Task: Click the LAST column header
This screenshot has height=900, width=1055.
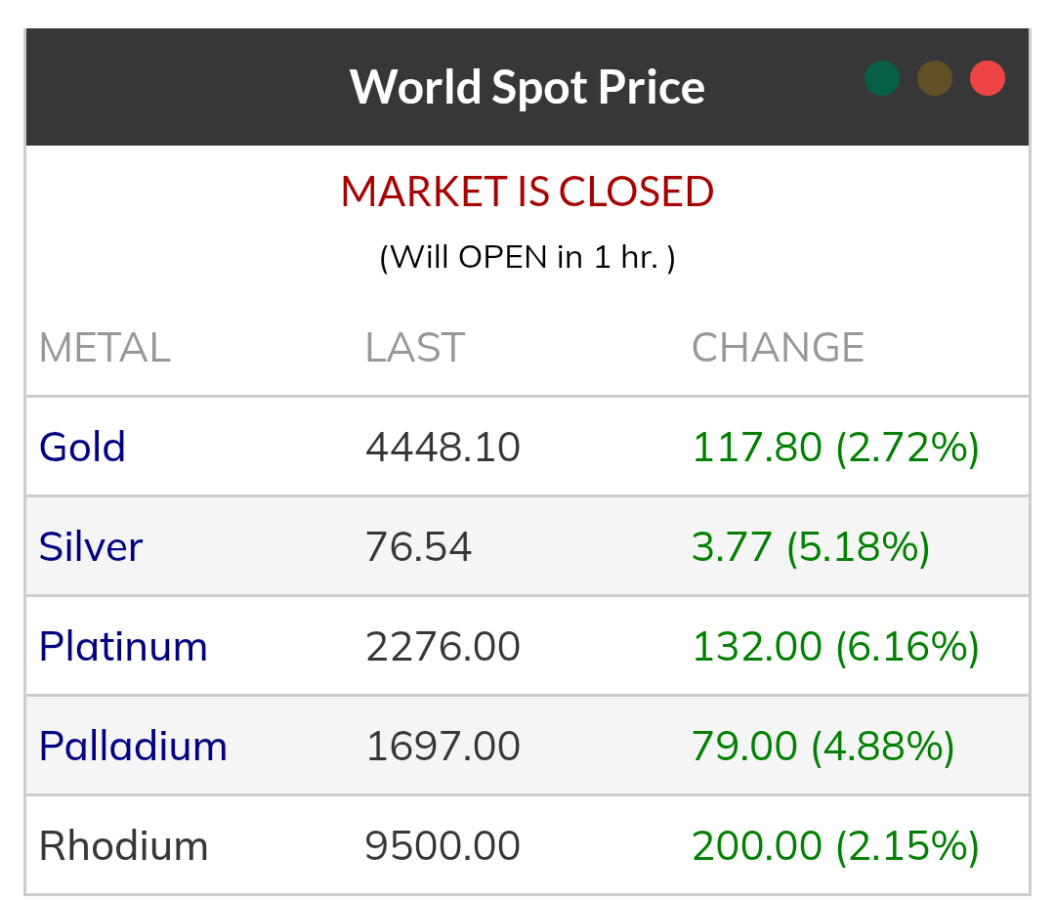Action: coord(414,348)
